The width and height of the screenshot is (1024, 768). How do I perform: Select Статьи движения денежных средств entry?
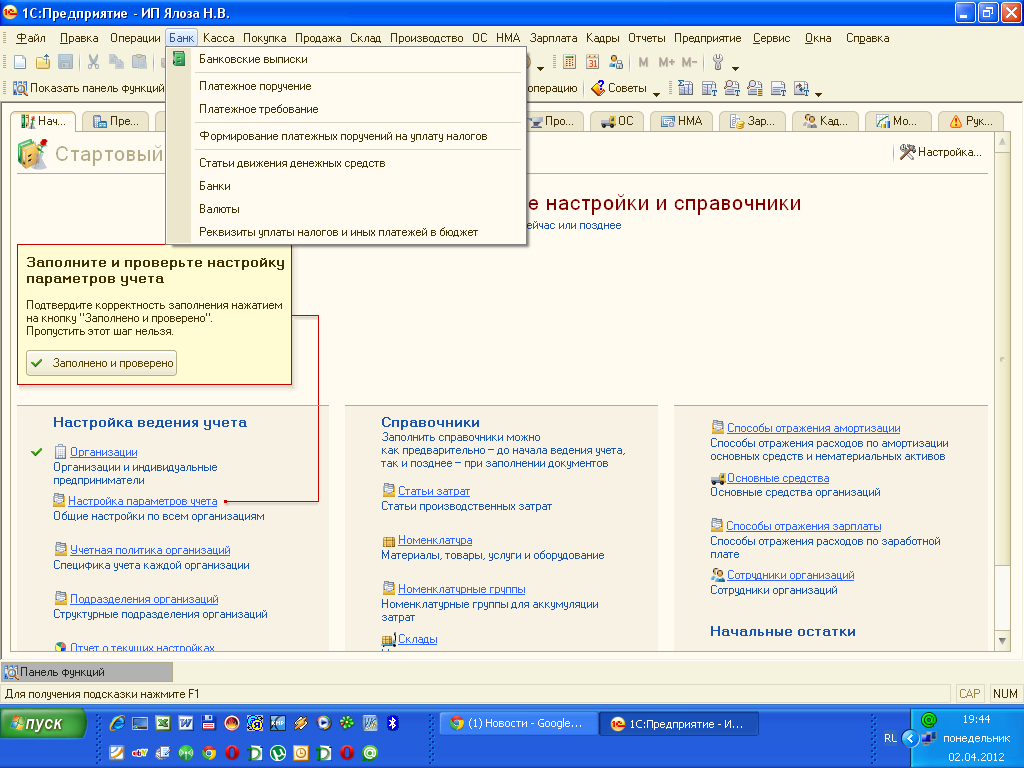click(346, 163)
